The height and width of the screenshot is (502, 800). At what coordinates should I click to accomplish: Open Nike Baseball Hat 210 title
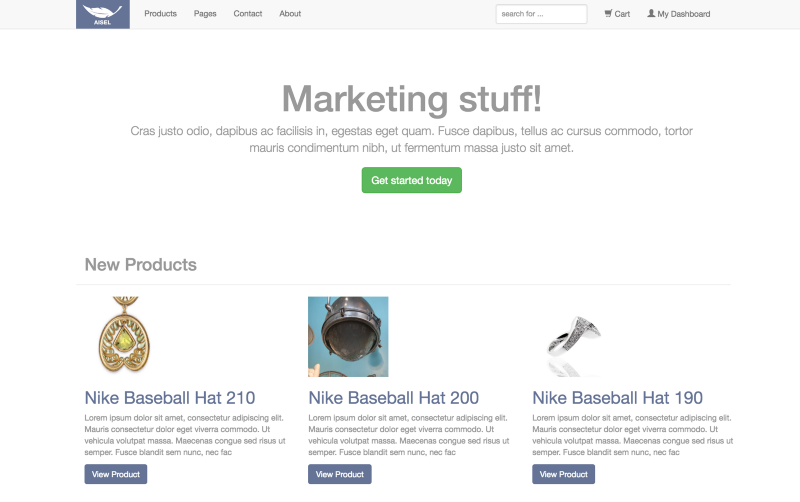coord(170,398)
